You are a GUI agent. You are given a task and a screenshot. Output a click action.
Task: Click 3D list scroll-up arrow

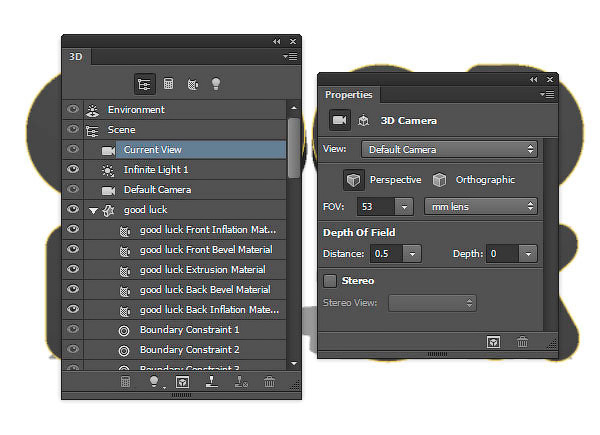(294, 108)
